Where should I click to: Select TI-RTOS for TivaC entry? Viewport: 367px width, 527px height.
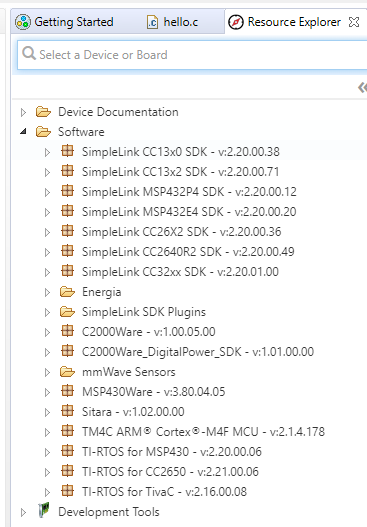(x=164, y=492)
